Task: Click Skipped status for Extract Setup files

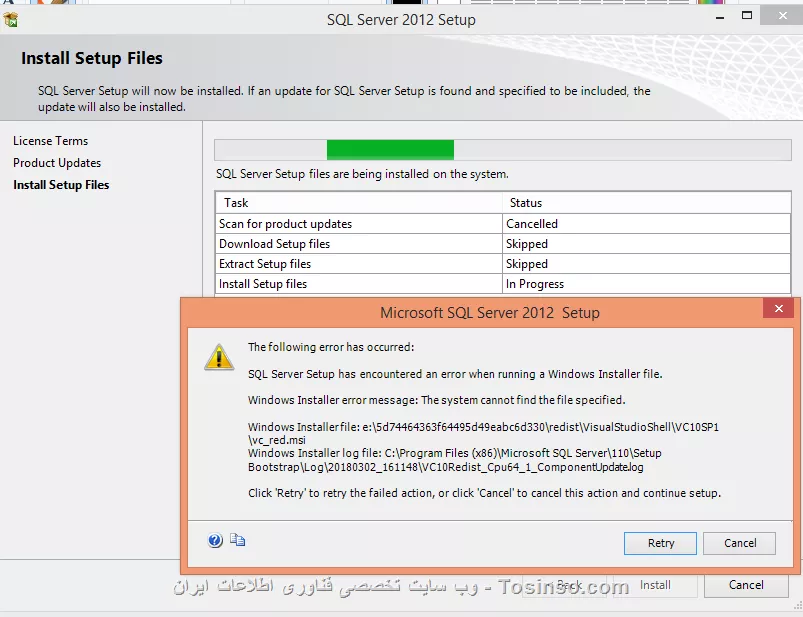Action: pyautogui.click(x=647, y=264)
